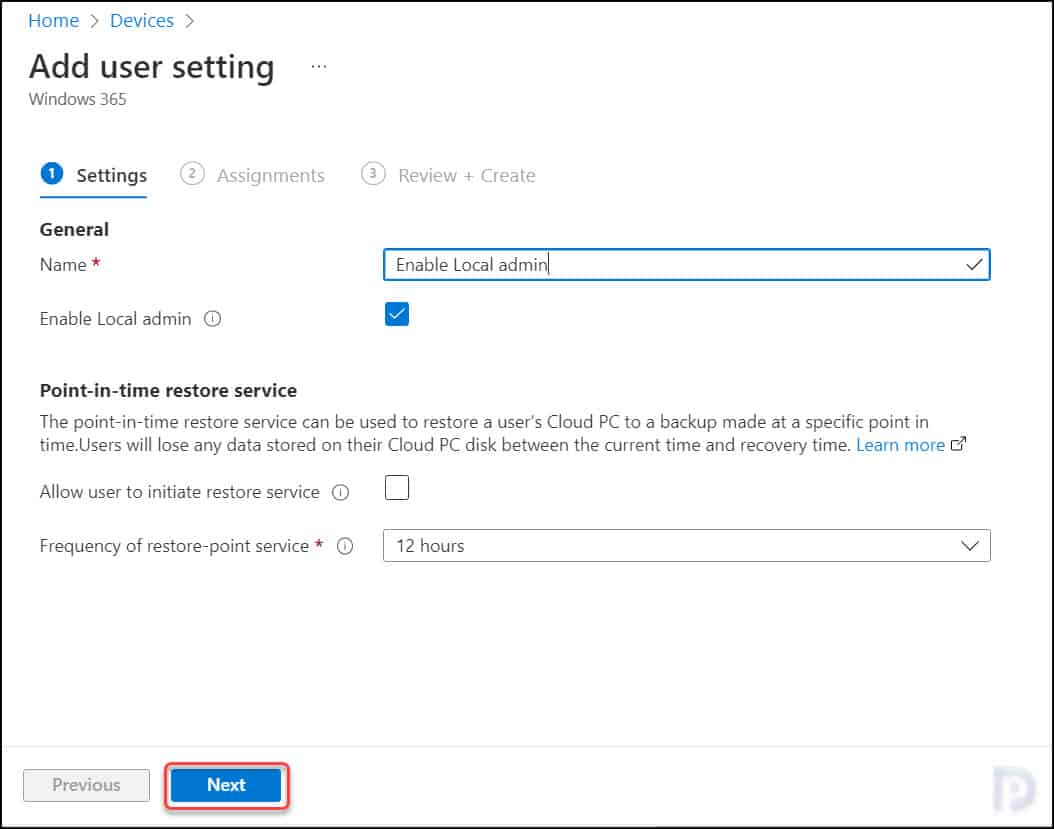Click the General section heading
Screen dimensions: 1054x829
(x=74, y=229)
